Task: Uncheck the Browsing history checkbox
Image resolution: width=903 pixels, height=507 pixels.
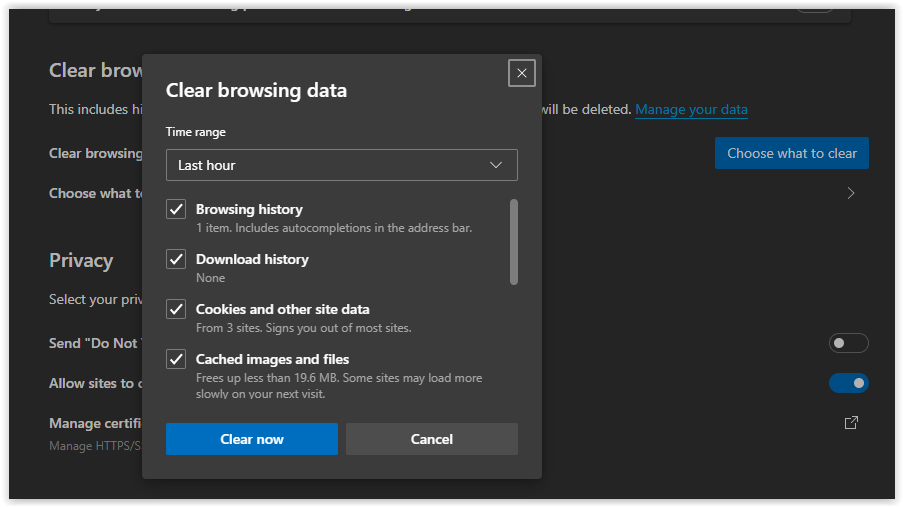Action: (176, 209)
